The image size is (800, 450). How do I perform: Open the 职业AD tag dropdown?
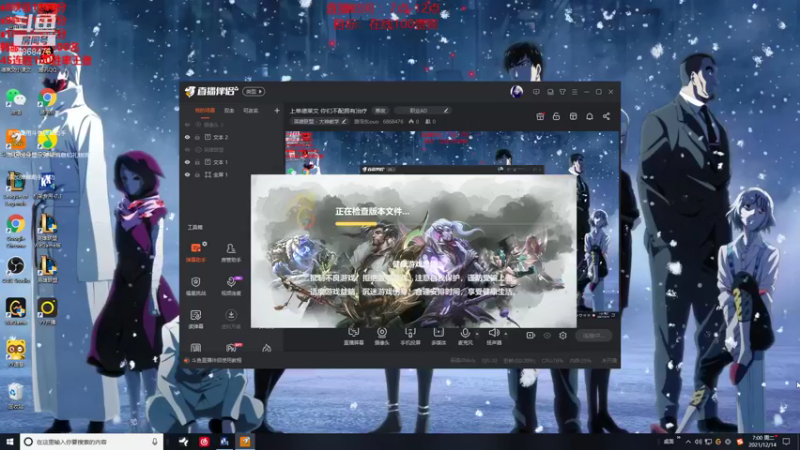click(422, 110)
